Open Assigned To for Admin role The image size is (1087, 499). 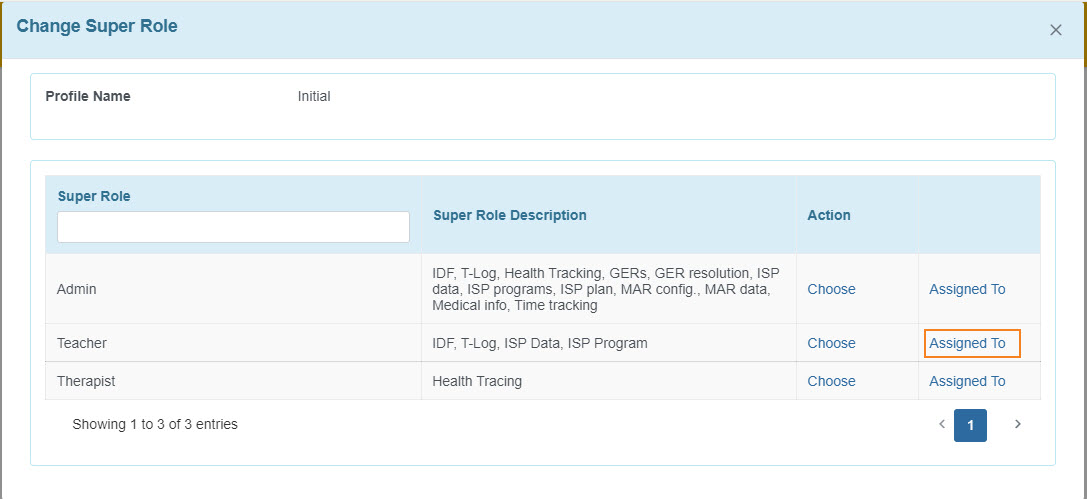pos(967,289)
